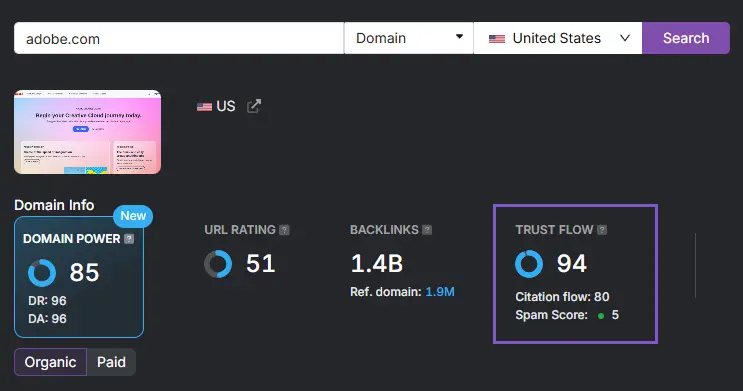Click the New badge on Domain Power
This screenshot has height=391, width=743.
(x=133, y=216)
